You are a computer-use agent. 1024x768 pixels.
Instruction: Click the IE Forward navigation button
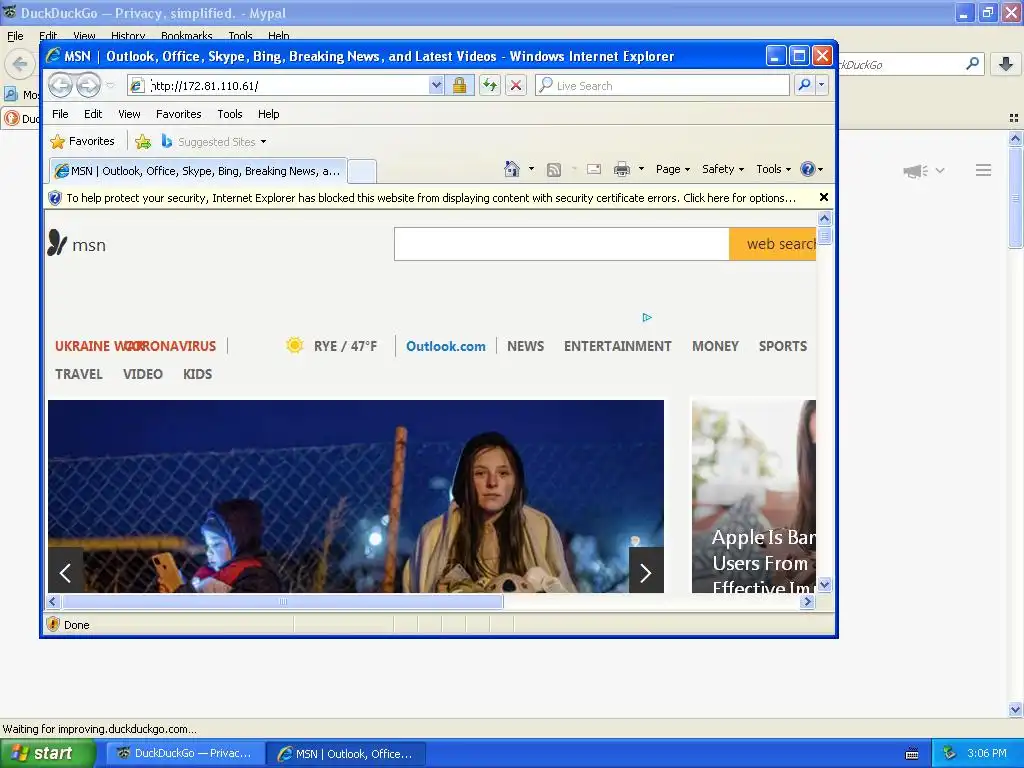pos(88,86)
